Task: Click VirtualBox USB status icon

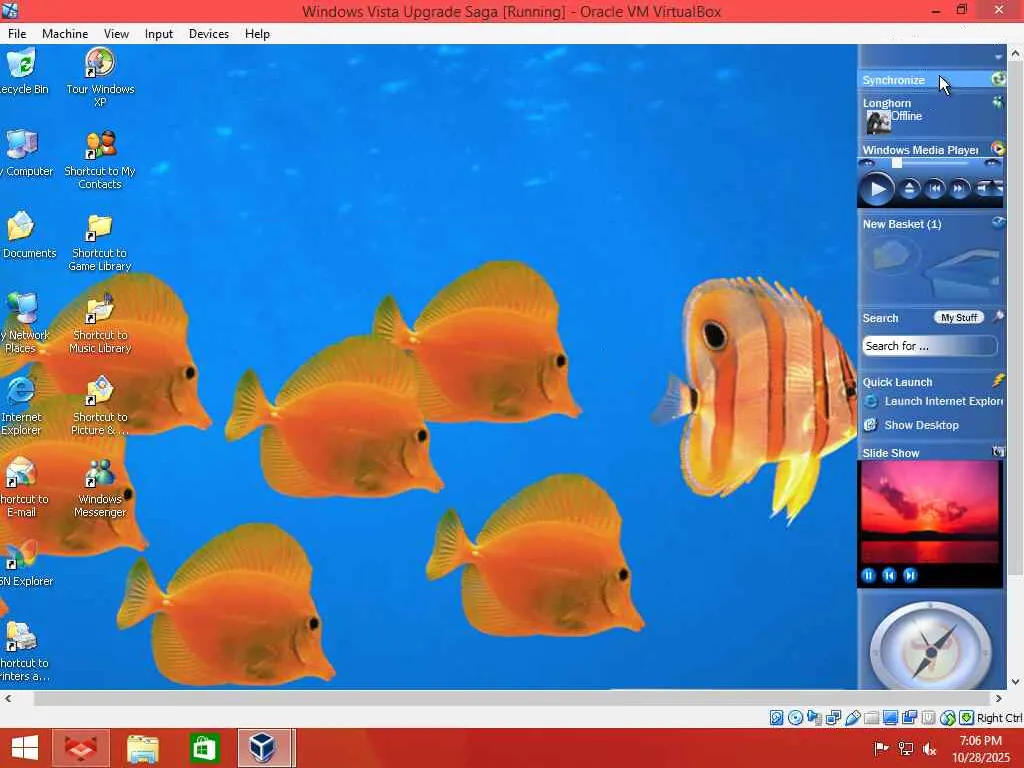Action: [x=852, y=718]
